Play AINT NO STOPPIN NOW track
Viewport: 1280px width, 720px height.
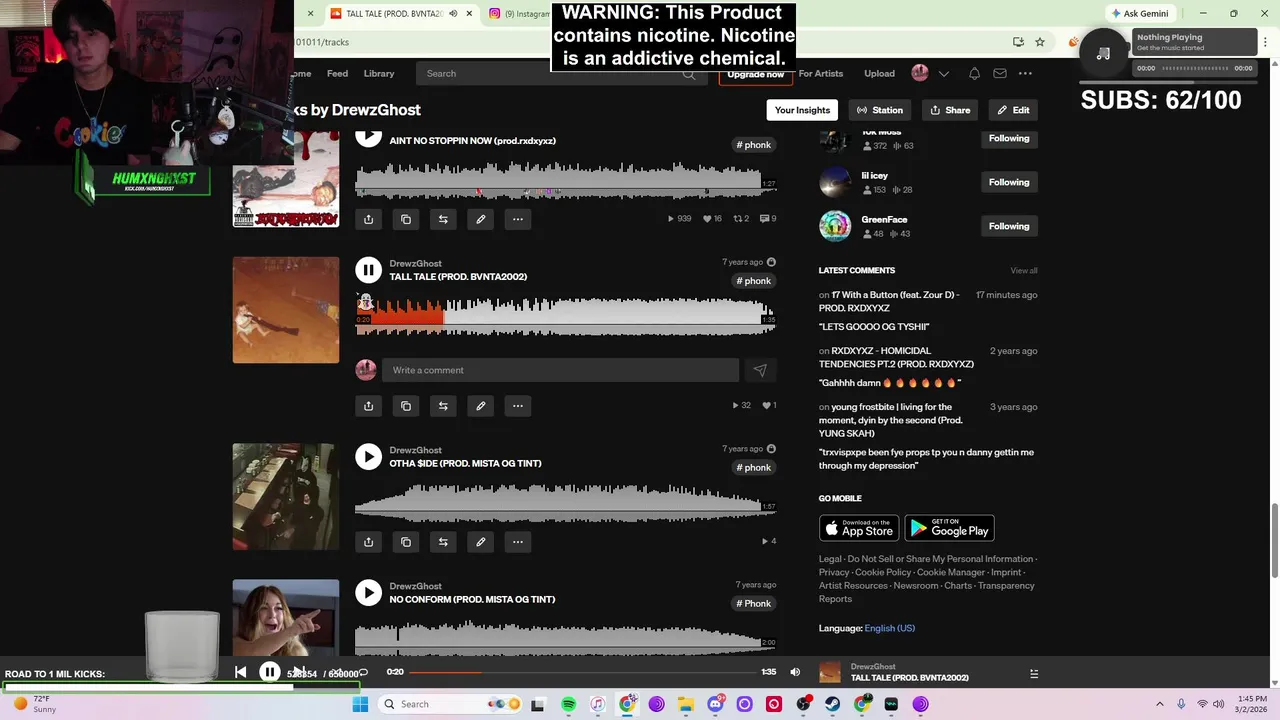(368, 137)
